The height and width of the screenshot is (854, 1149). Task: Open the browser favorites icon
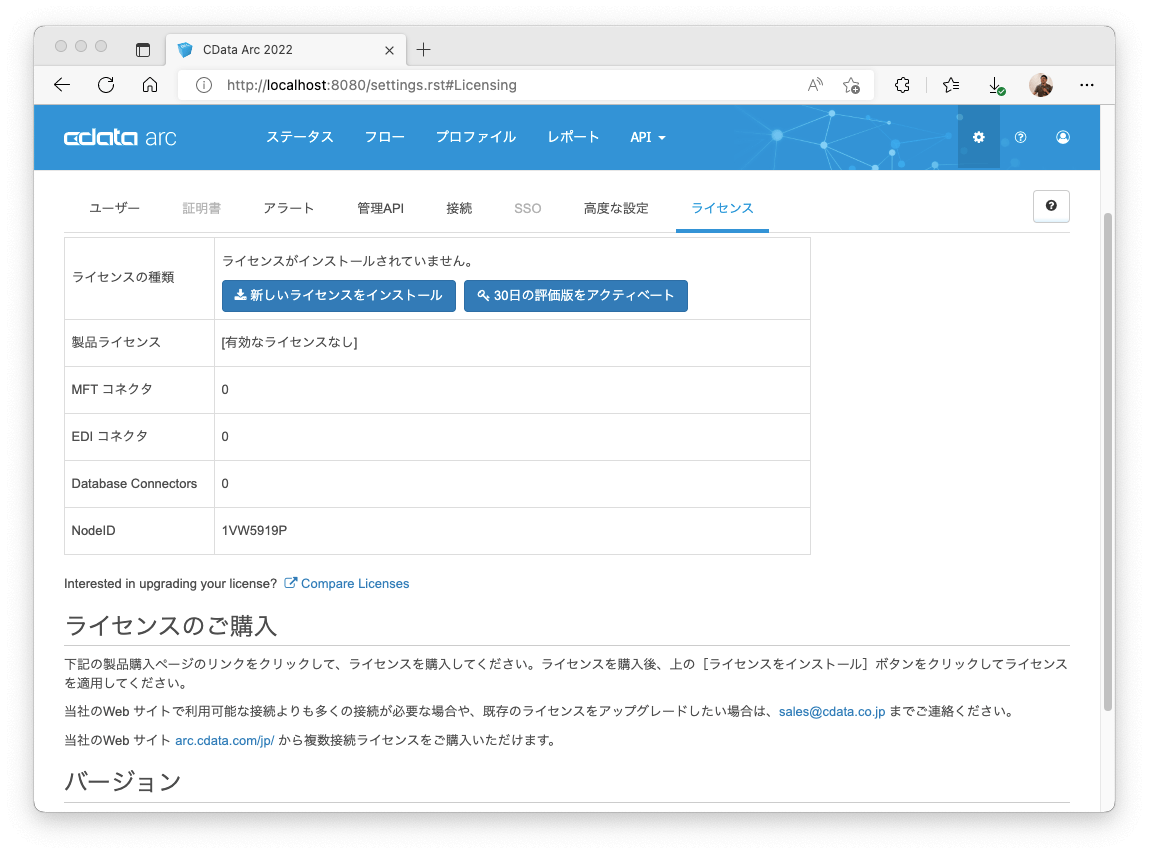pyautogui.click(x=950, y=85)
